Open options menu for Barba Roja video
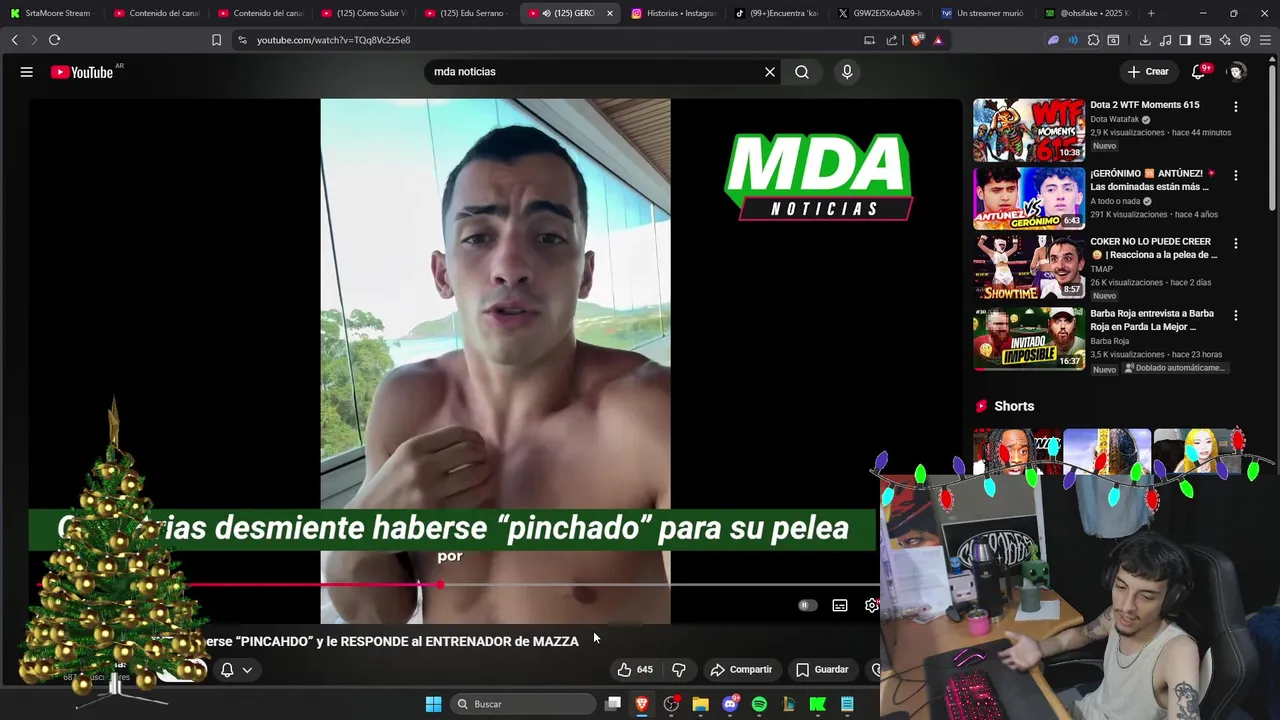 pos(1236,315)
